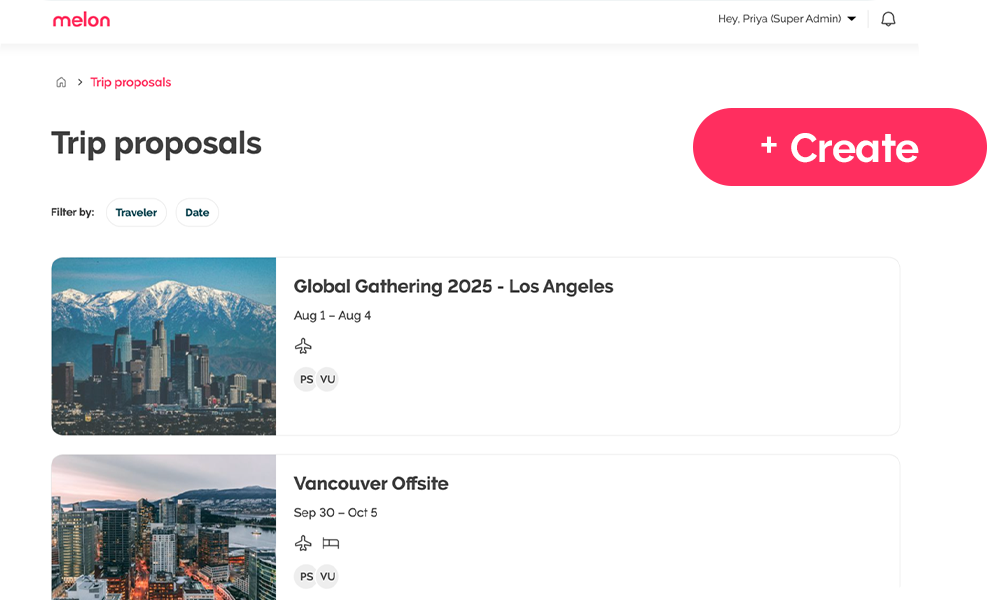
Task: Toggle the Date filter
Action: click(x=197, y=212)
